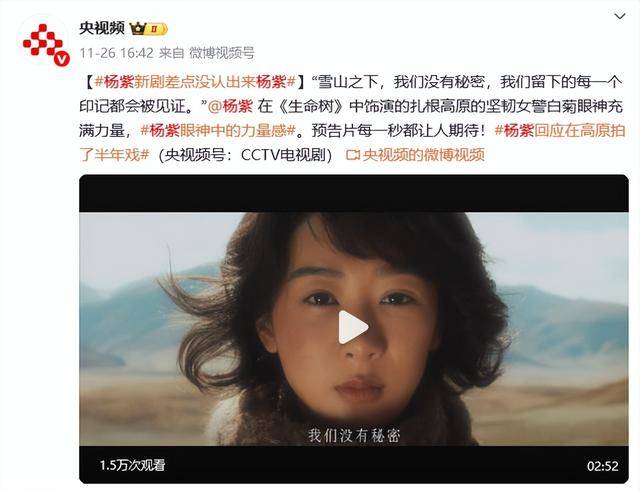Play the video with center play button
The height and width of the screenshot is (491, 640).
pyautogui.click(x=353, y=327)
